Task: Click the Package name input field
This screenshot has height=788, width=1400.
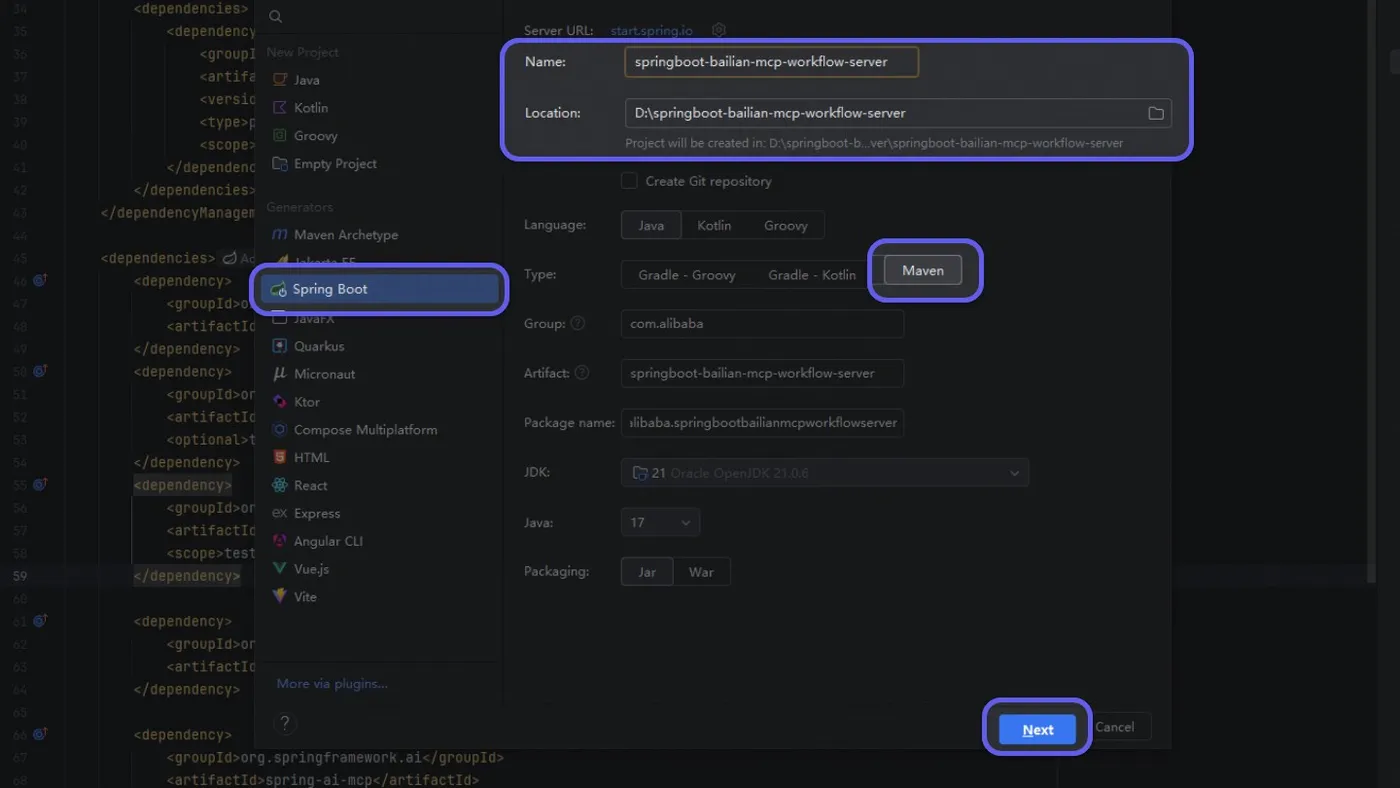Action: pyautogui.click(x=762, y=423)
